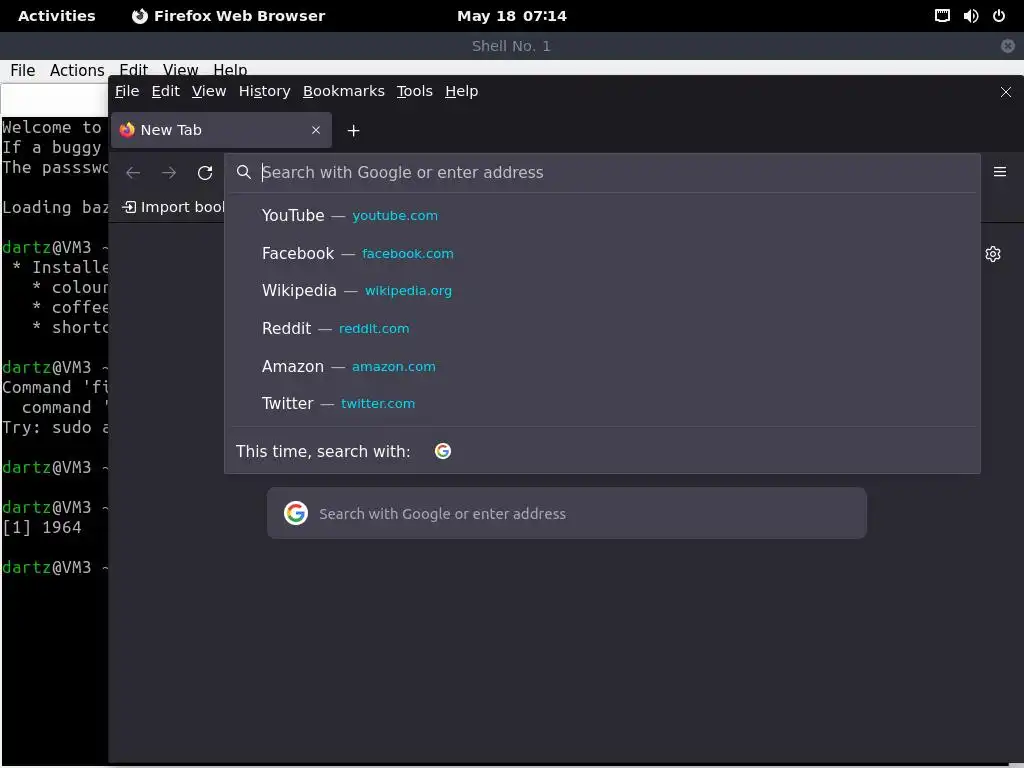The image size is (1024, 768).
Task: Open a new tab with plus button
Action: 353,131
